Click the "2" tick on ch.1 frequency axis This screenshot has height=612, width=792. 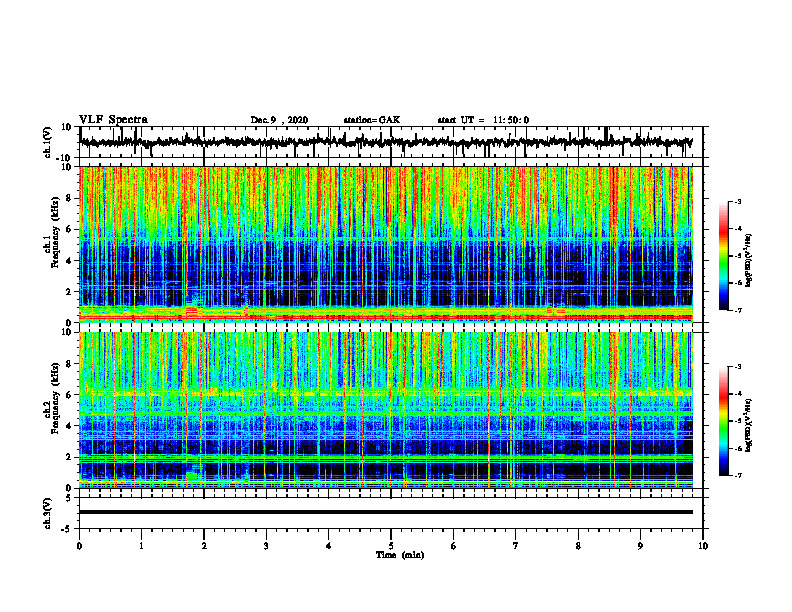[x=70, y=291]
